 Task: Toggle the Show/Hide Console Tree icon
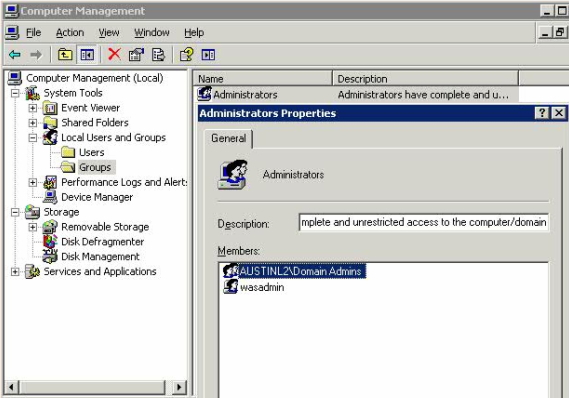(87, 55)
